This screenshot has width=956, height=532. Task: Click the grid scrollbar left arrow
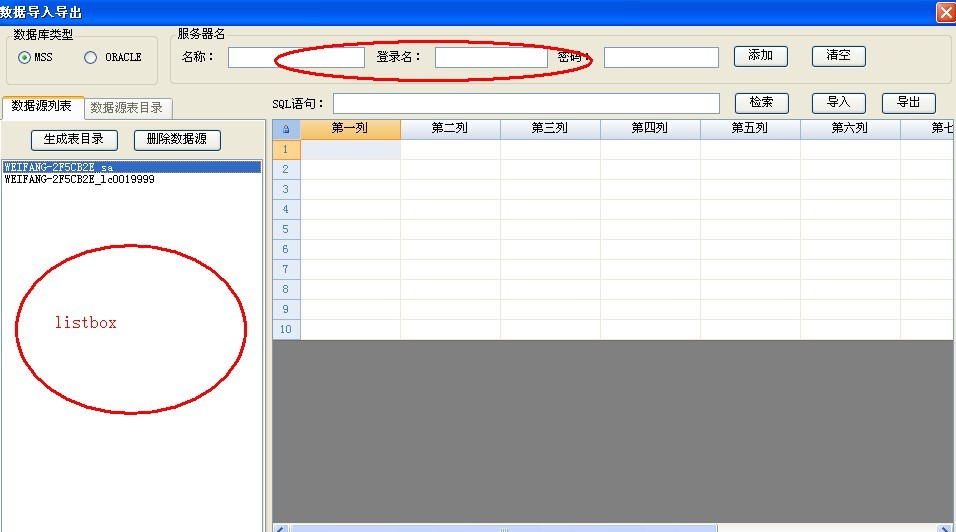280,528
